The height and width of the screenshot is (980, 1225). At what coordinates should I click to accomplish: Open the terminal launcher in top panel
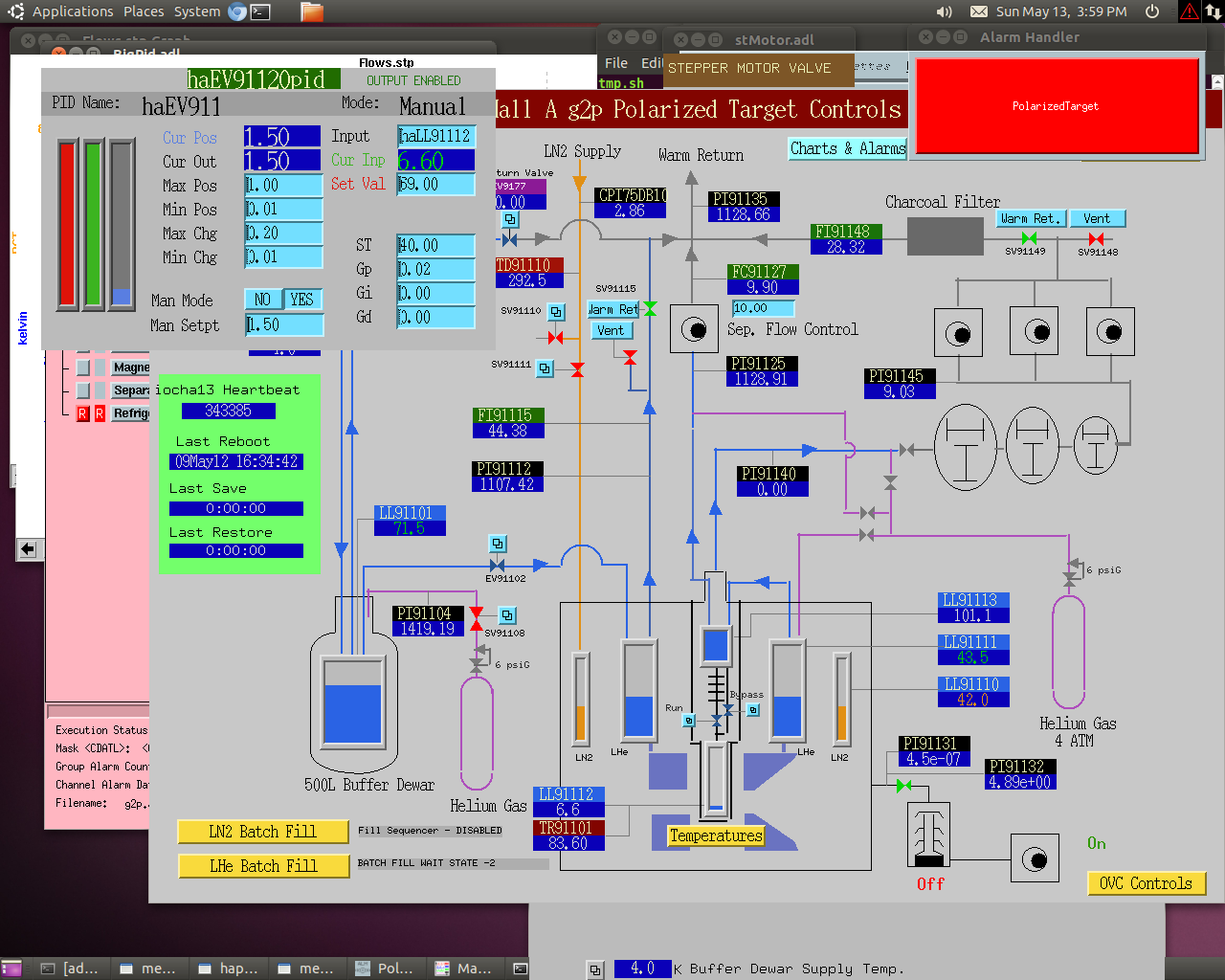260,11
